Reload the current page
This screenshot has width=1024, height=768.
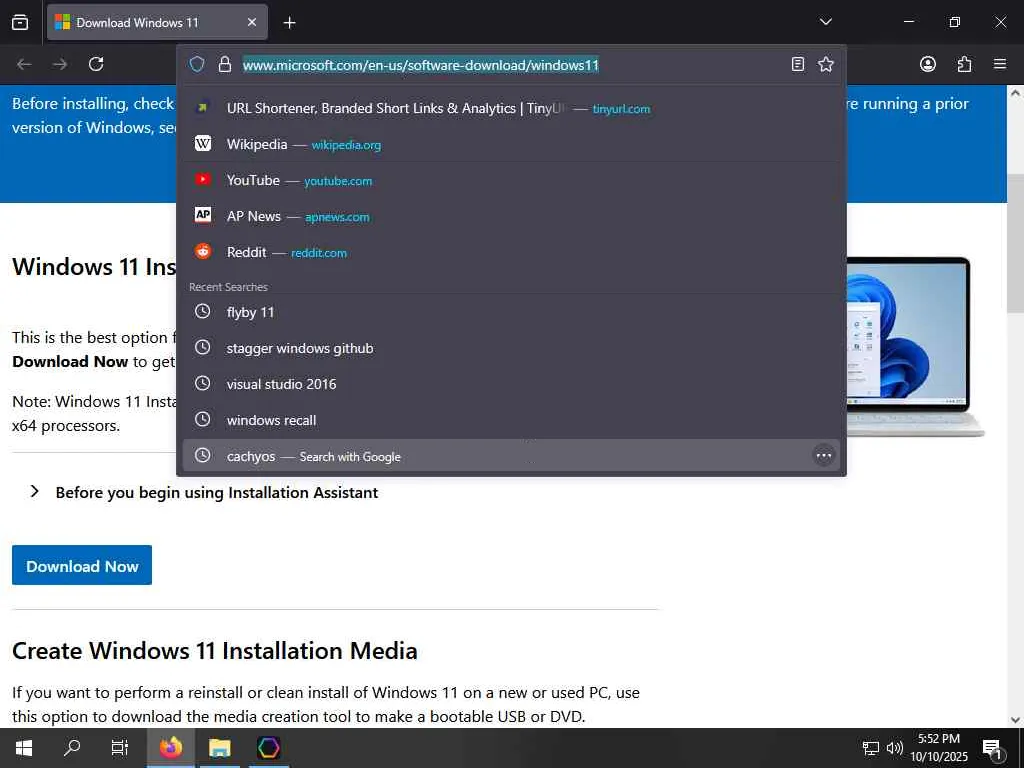96,64
